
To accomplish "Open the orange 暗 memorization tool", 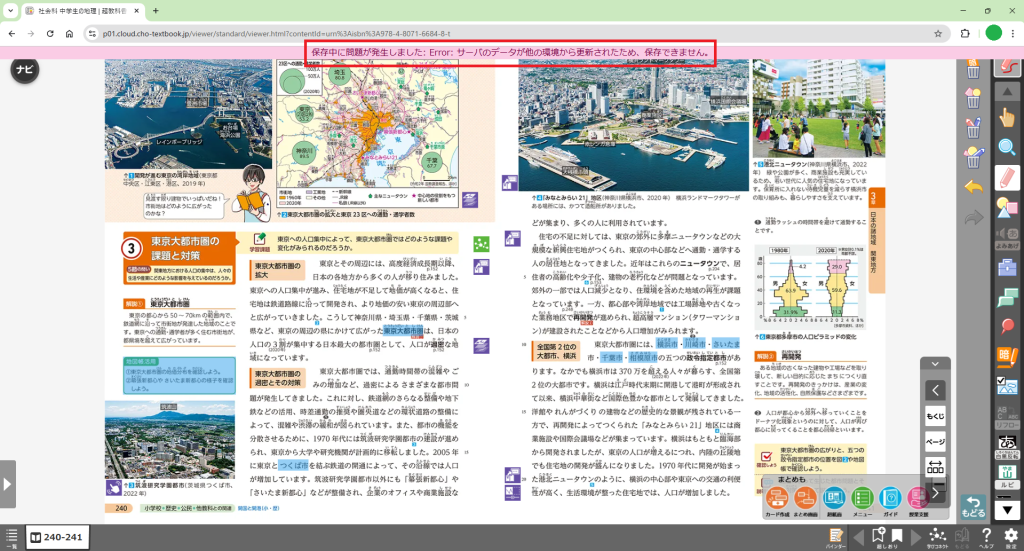I will point(1007,356).
